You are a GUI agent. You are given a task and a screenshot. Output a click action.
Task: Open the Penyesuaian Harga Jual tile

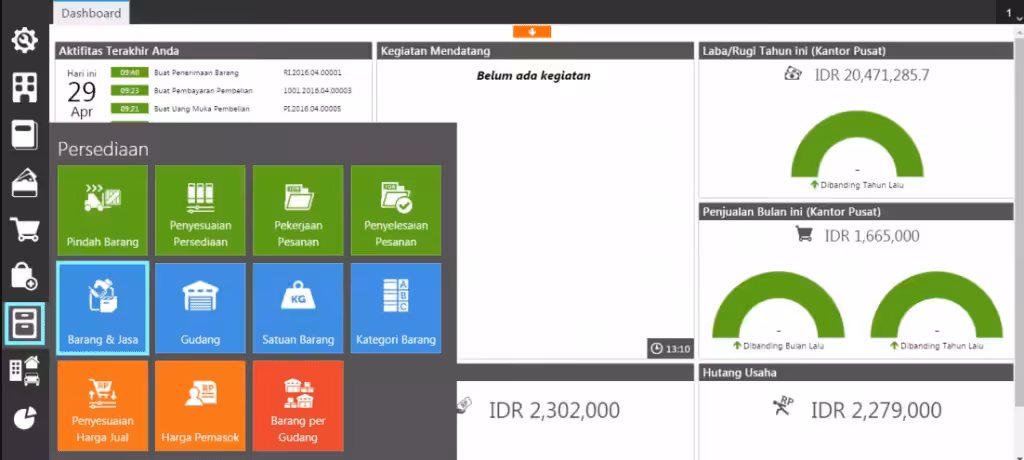(x=103, y=406)
